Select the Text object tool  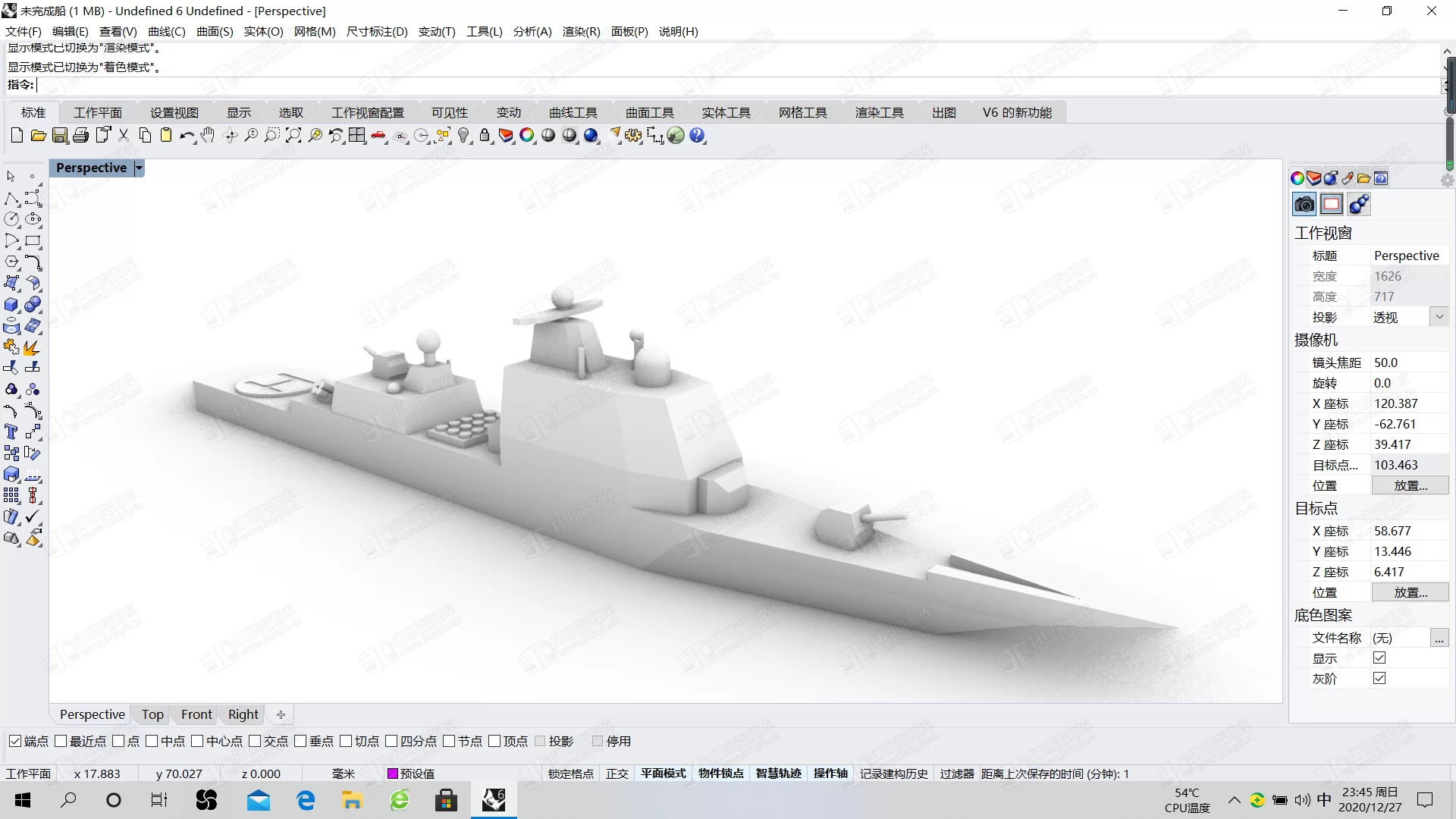tap(11, 432)
